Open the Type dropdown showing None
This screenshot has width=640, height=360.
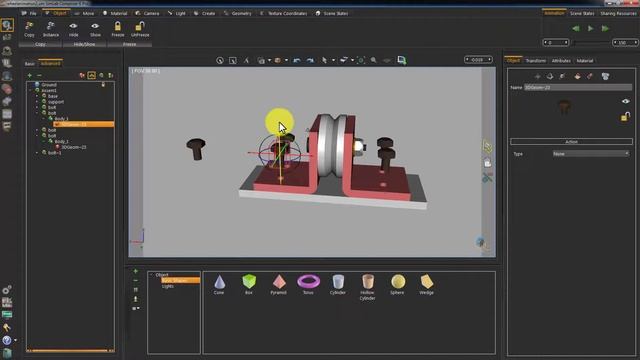click(x=591, y=154)
